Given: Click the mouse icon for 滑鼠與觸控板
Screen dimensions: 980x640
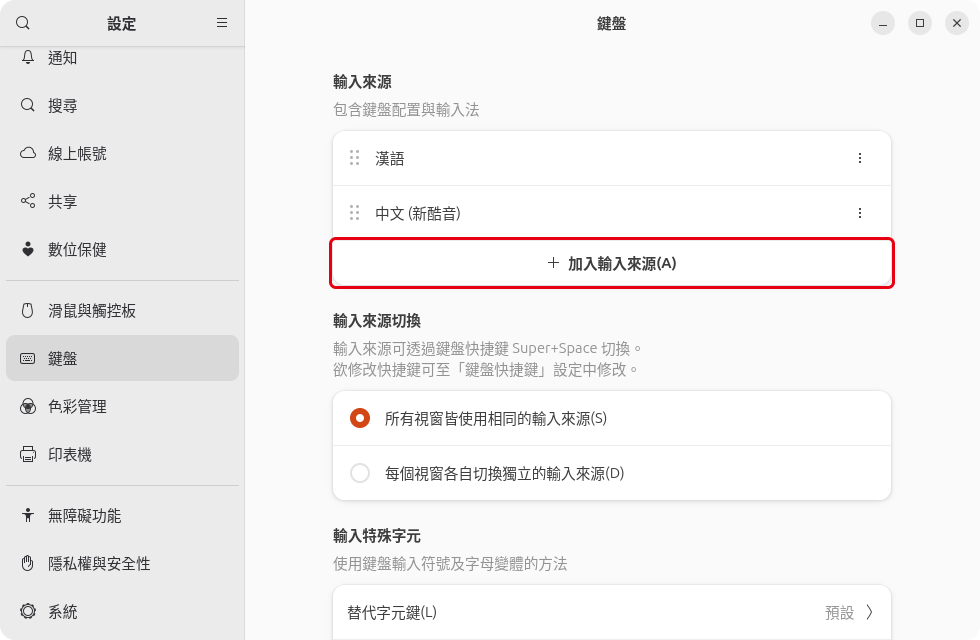Looking at the screenshot, I should (x=28, y=311).
